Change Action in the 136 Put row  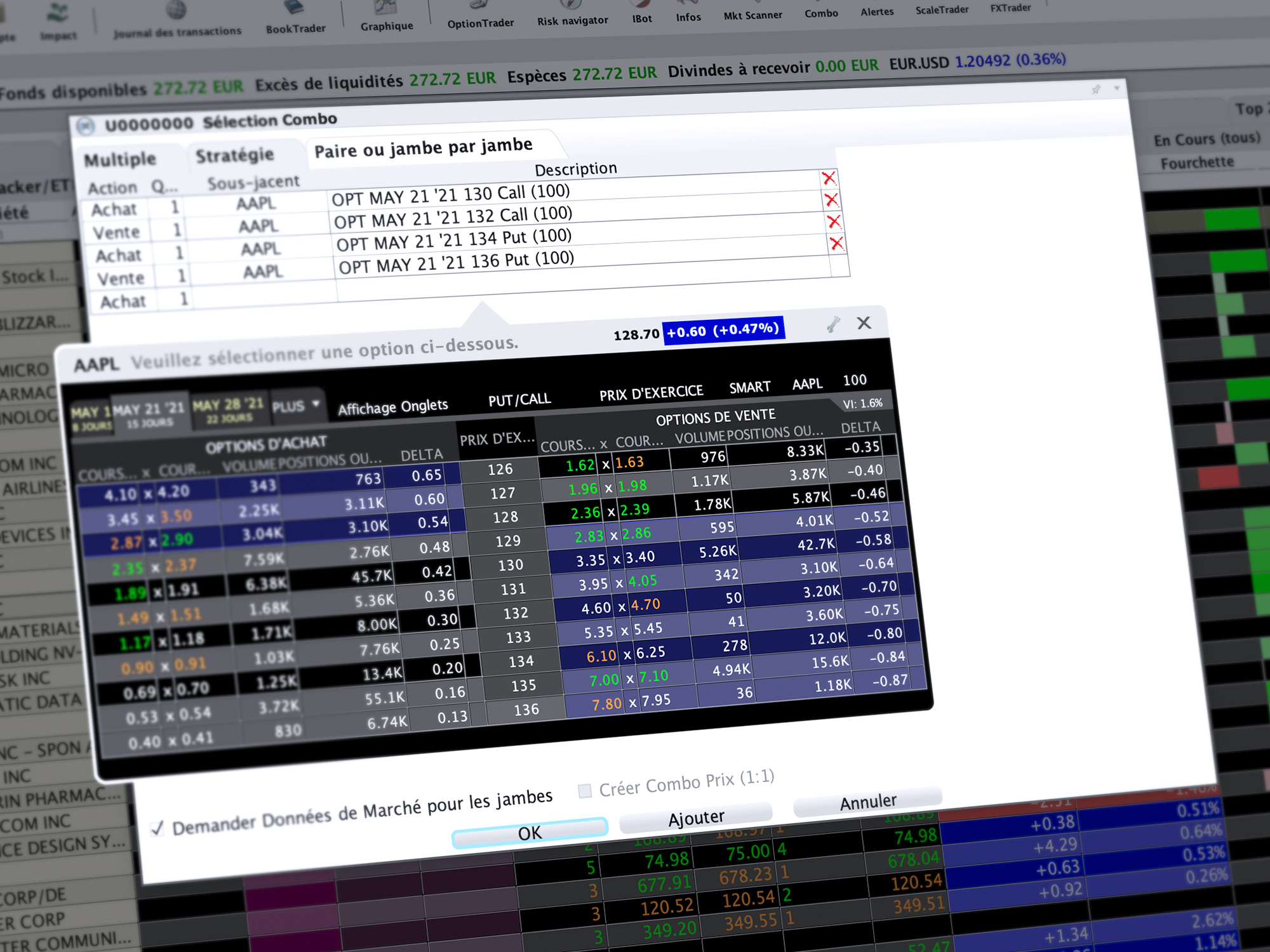(121, 279)
